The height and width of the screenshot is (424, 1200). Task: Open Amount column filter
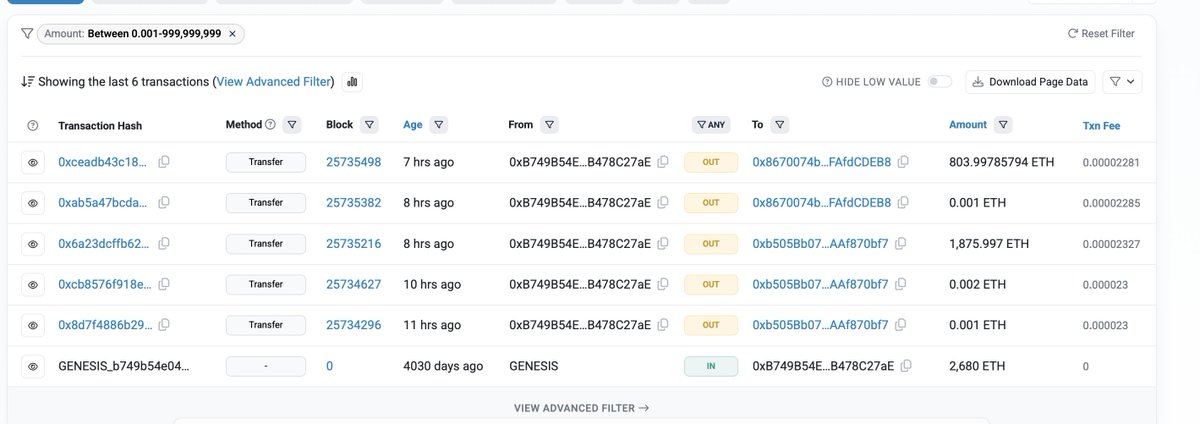[x=1003, y=125]
